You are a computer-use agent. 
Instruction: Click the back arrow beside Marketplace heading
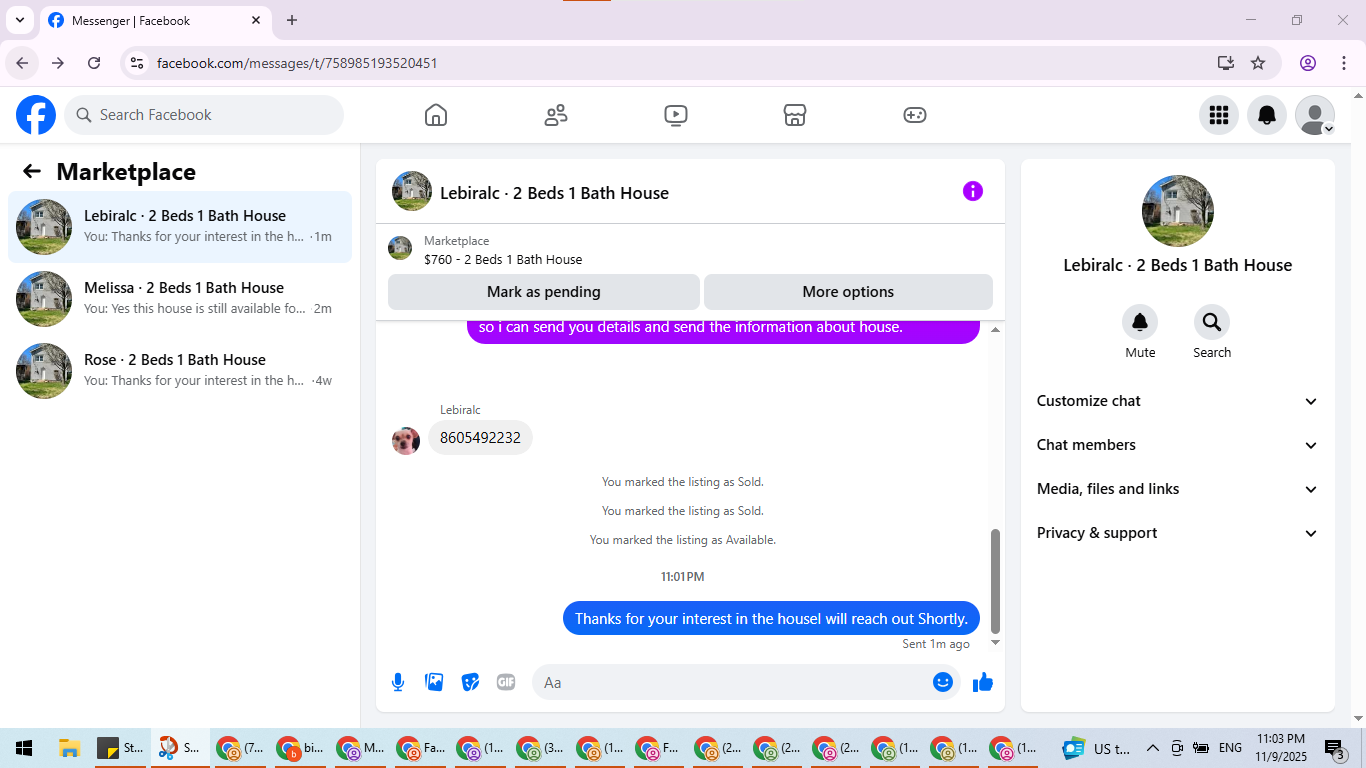tap(32, 171)
